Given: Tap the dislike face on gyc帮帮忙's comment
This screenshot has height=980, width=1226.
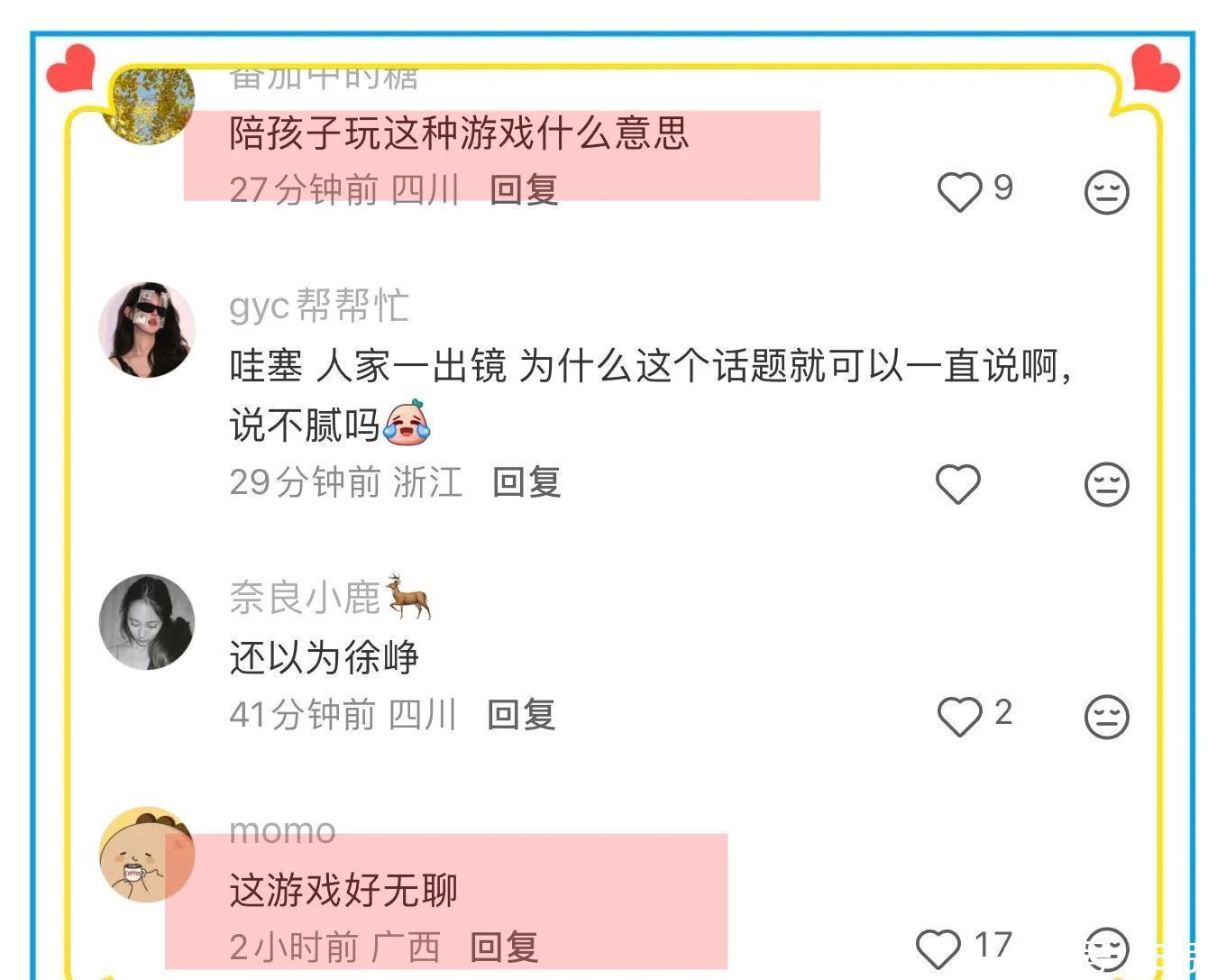Looking at the screenshot, I should (1106, 484).
